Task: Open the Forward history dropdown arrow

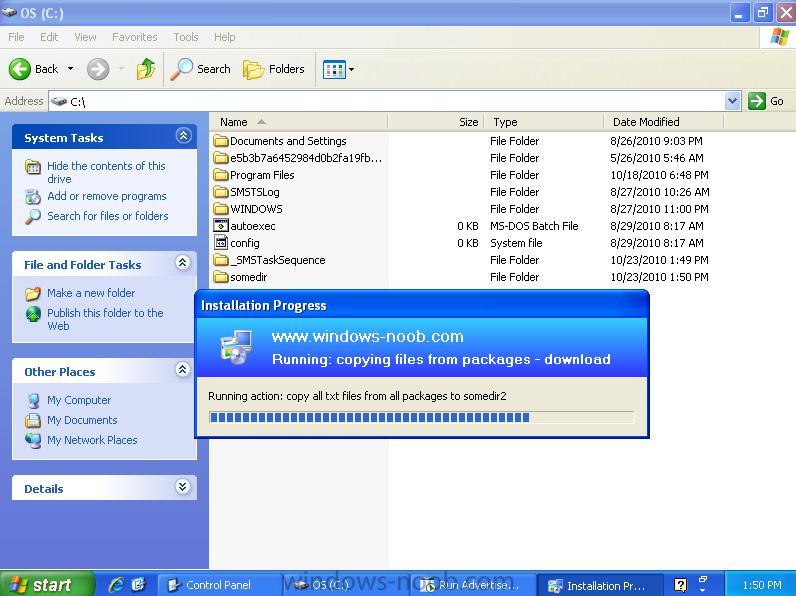Action: pos(121,69)
